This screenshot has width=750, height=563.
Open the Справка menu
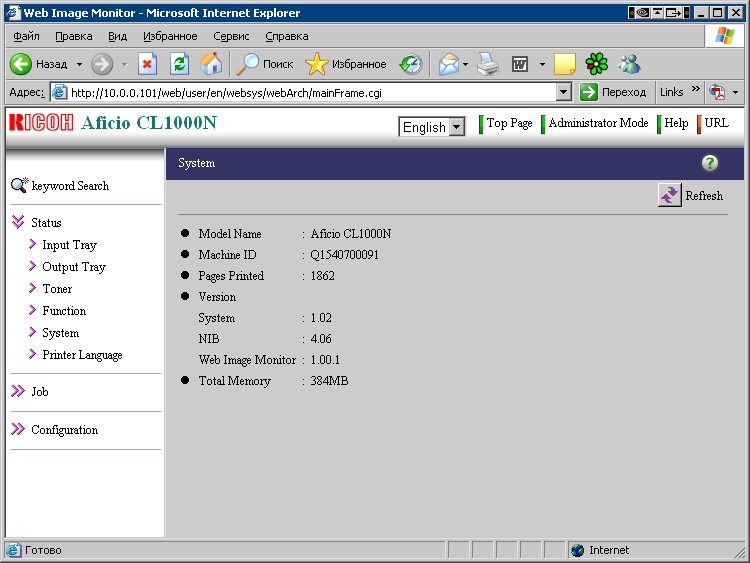click(287, 36)
